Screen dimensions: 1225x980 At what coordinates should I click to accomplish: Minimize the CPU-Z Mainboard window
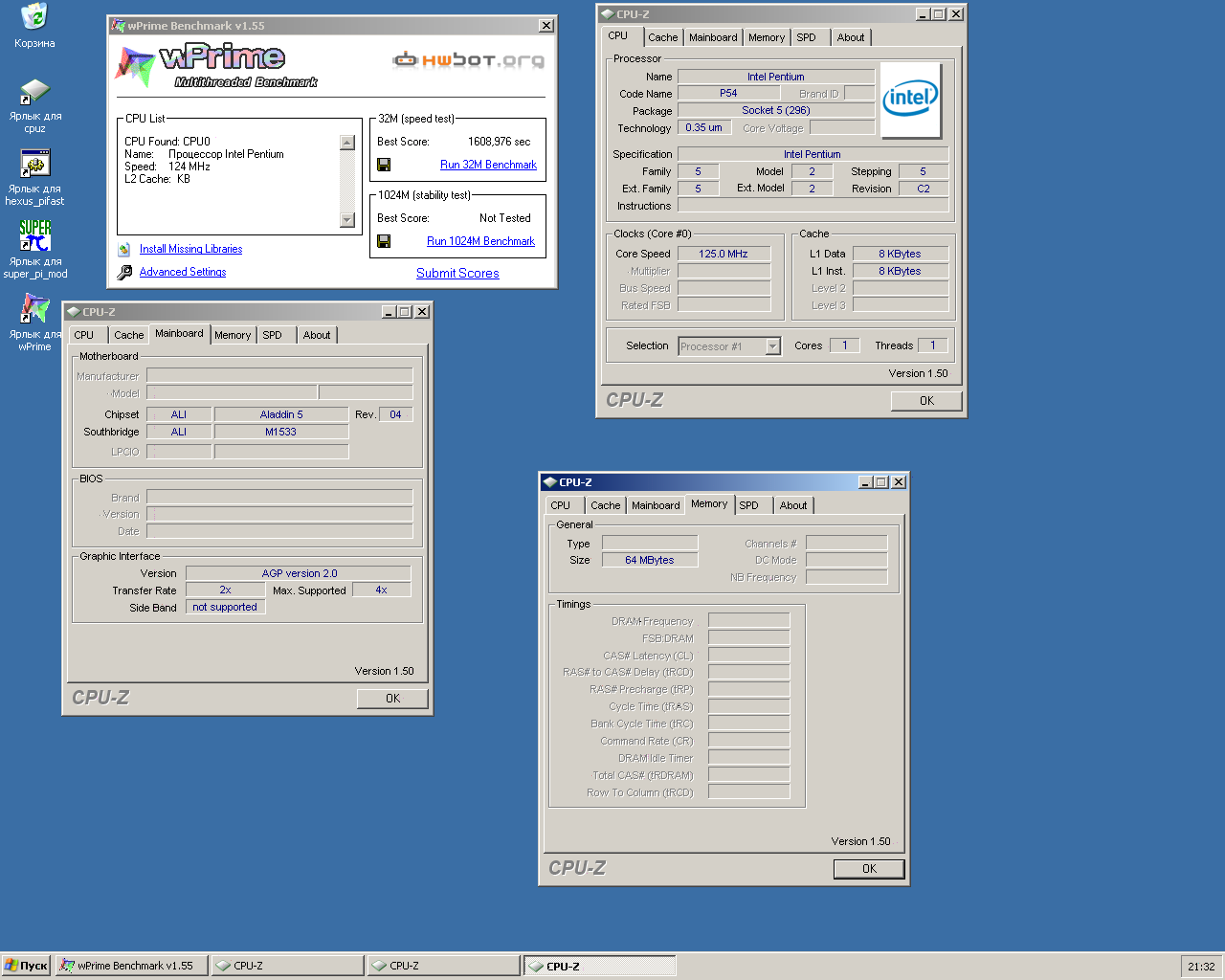(389, 312)
